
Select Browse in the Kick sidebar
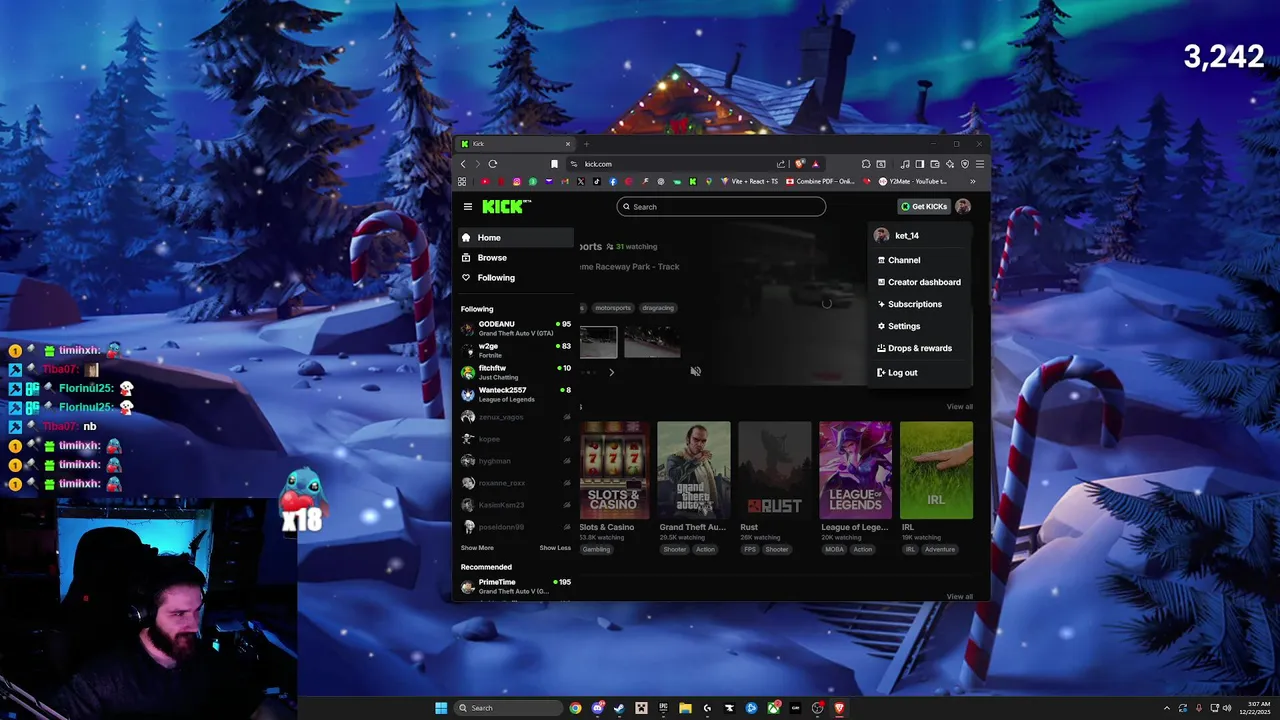click(x=515, y=257)
